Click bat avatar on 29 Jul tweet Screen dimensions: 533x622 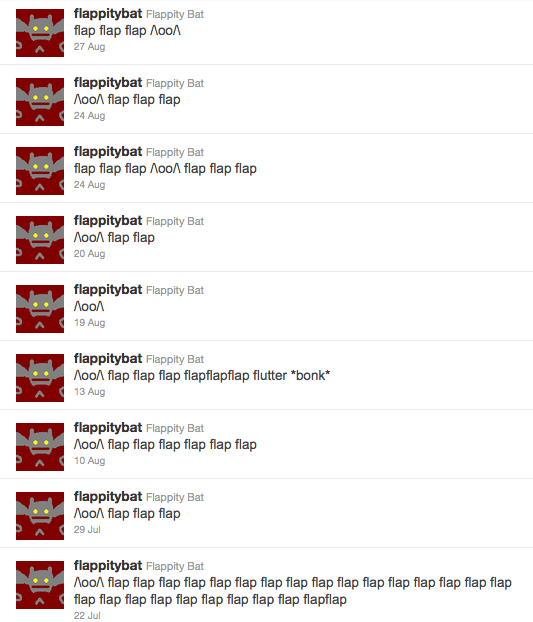pyautogui.click(x=40, y=516)
